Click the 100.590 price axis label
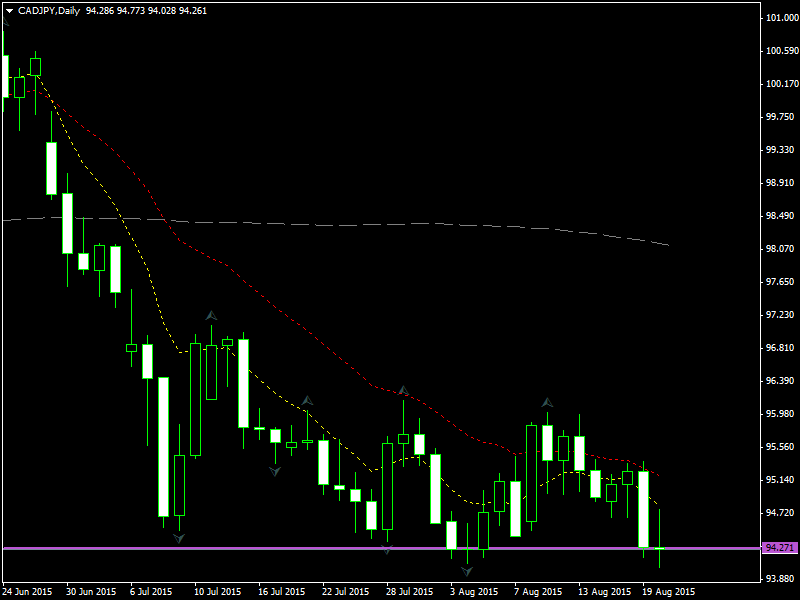800x600 pixels. [782, 51]
